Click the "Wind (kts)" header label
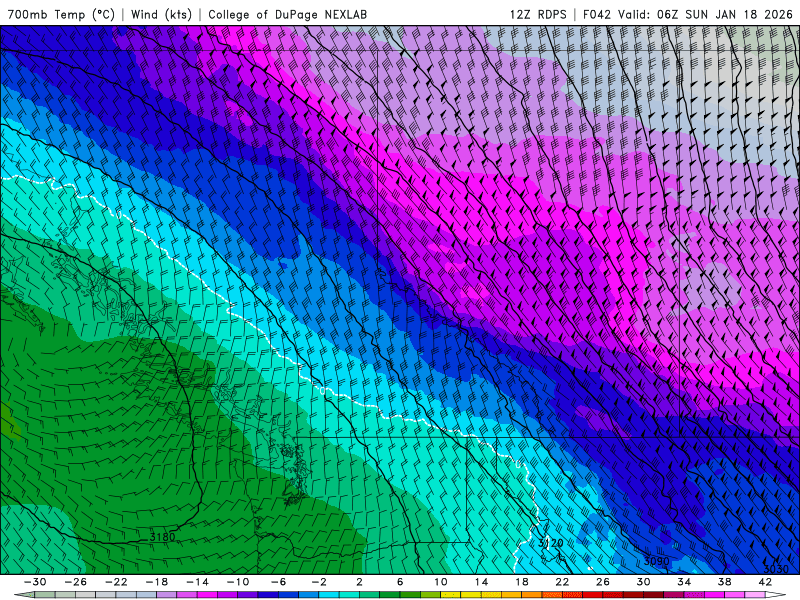This screenshot has height=600, width=800. point(161,14)
